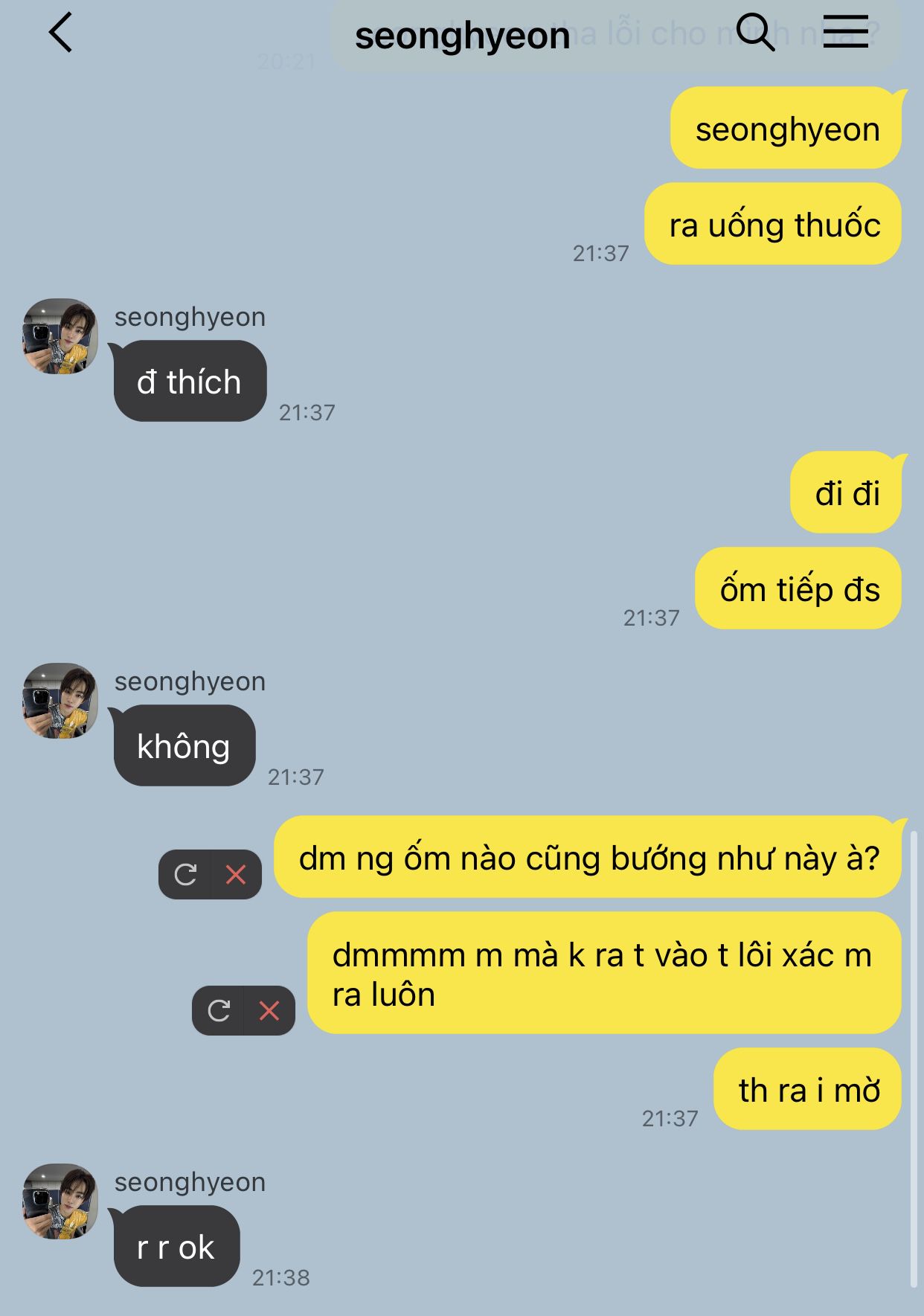Retry sending the "dm ng ốm nào" message
This screenshot has width=924, height=1316.
click(185, 874)
